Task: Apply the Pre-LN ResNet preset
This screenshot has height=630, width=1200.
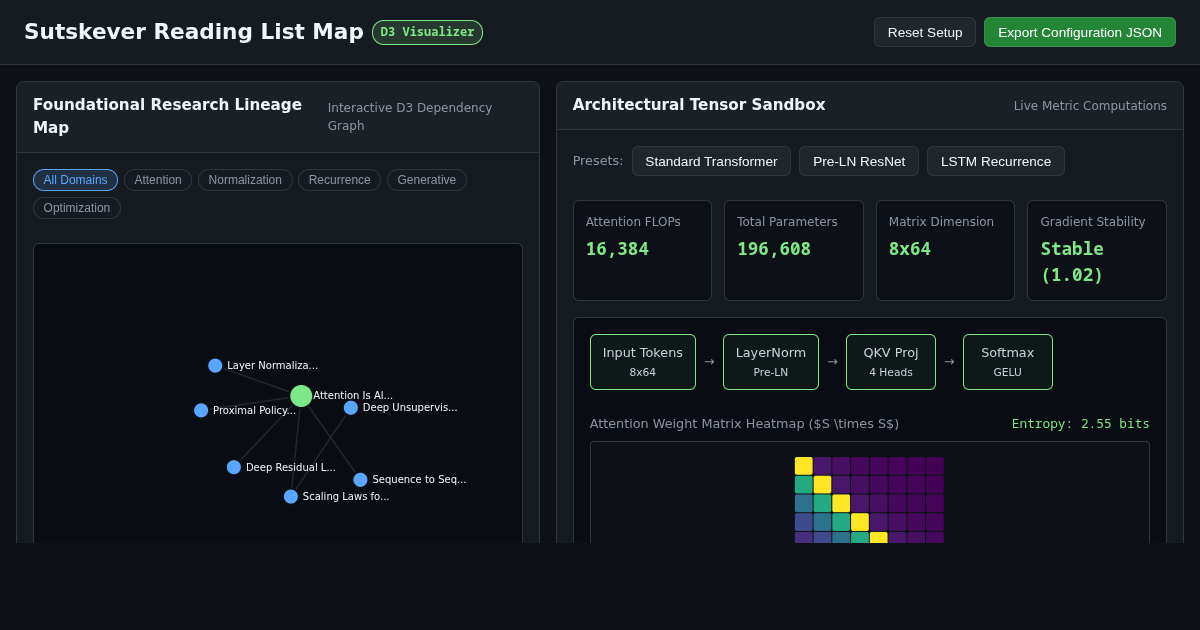Action: tap(859, 161)
